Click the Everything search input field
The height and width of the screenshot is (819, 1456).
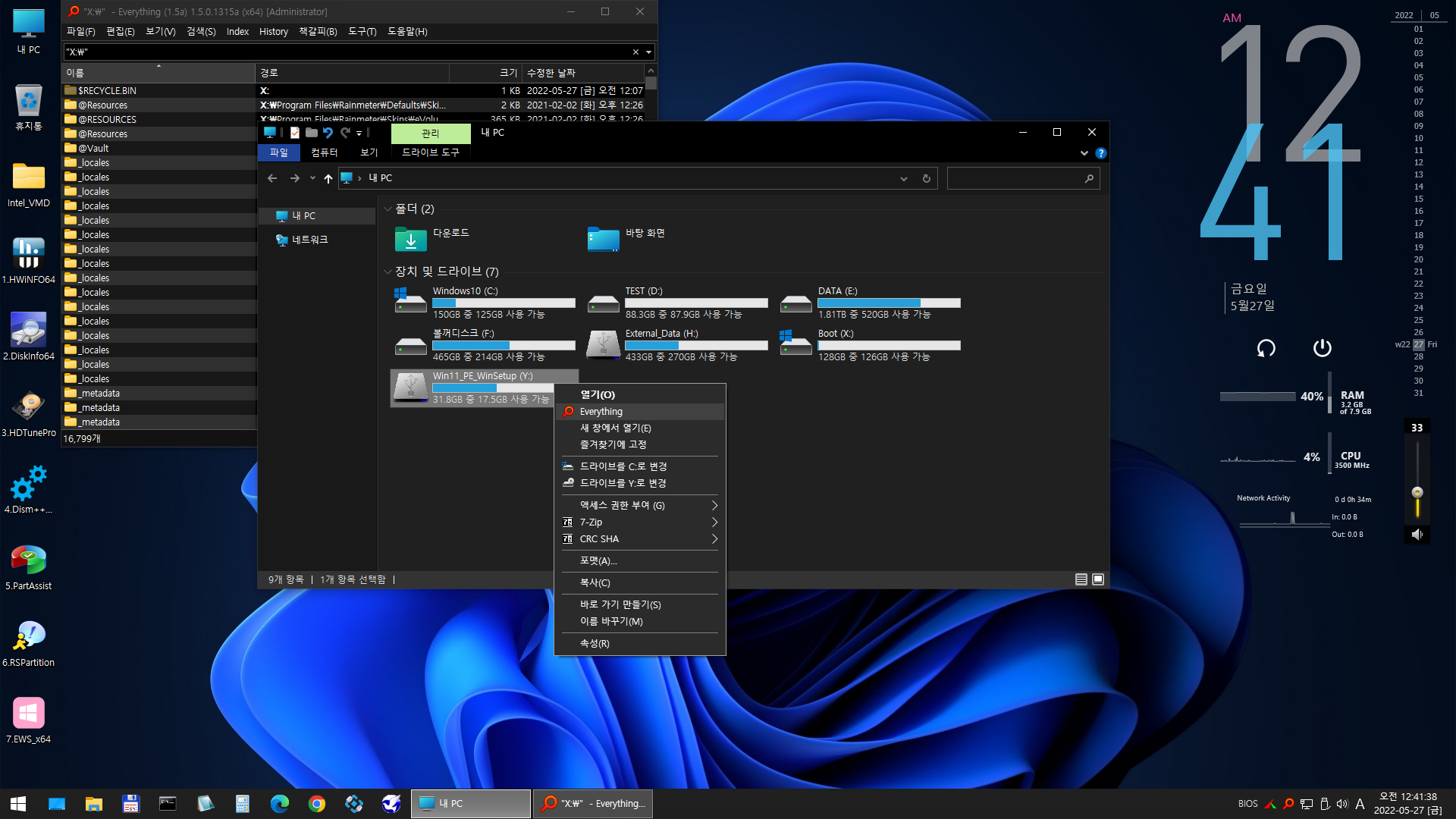(347, 52)
